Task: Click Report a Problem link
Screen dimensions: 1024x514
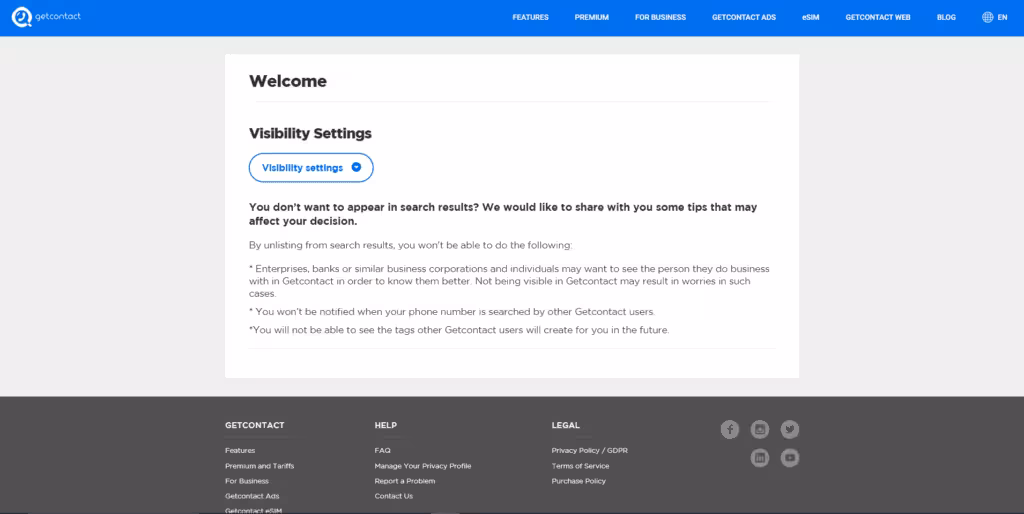Action: coord(405,481)
